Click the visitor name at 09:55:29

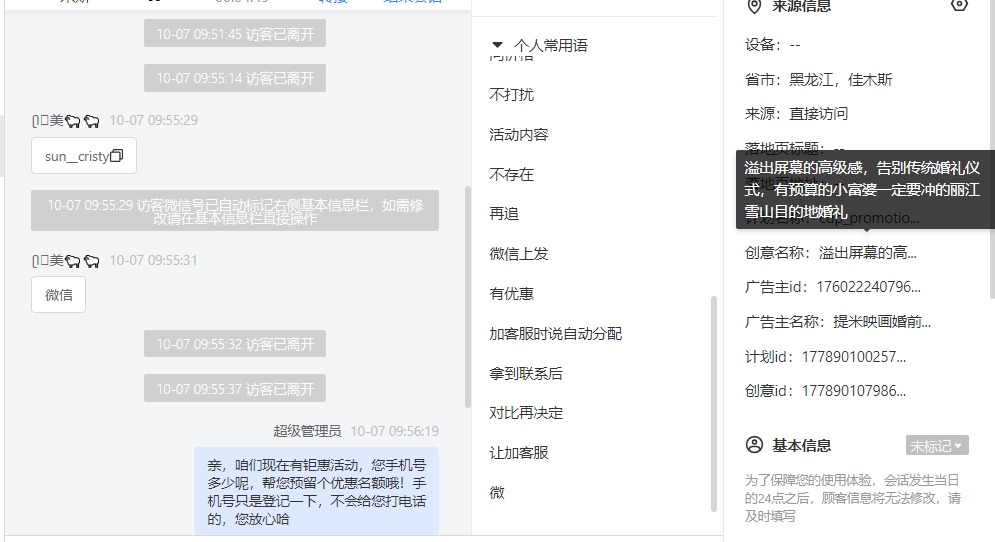click(x=66, y=121)
